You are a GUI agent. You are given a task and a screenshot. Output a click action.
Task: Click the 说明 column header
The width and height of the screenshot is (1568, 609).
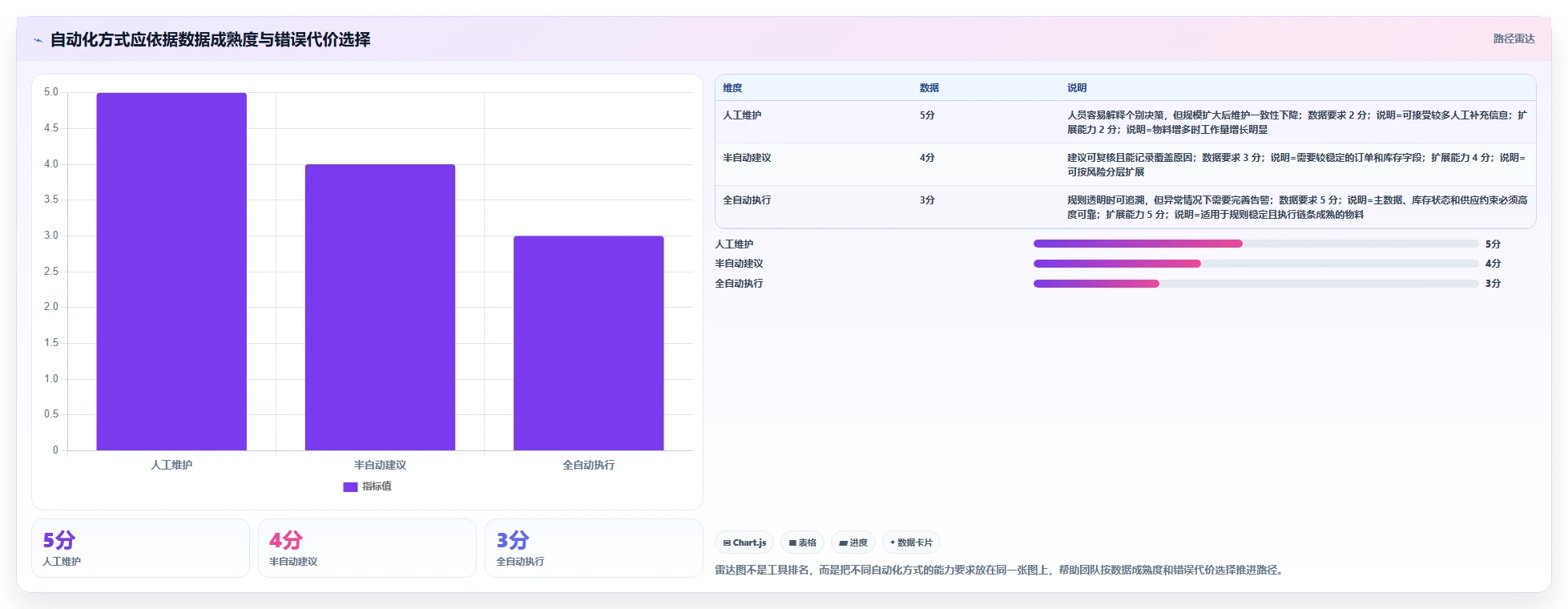tap(1077, 88)
